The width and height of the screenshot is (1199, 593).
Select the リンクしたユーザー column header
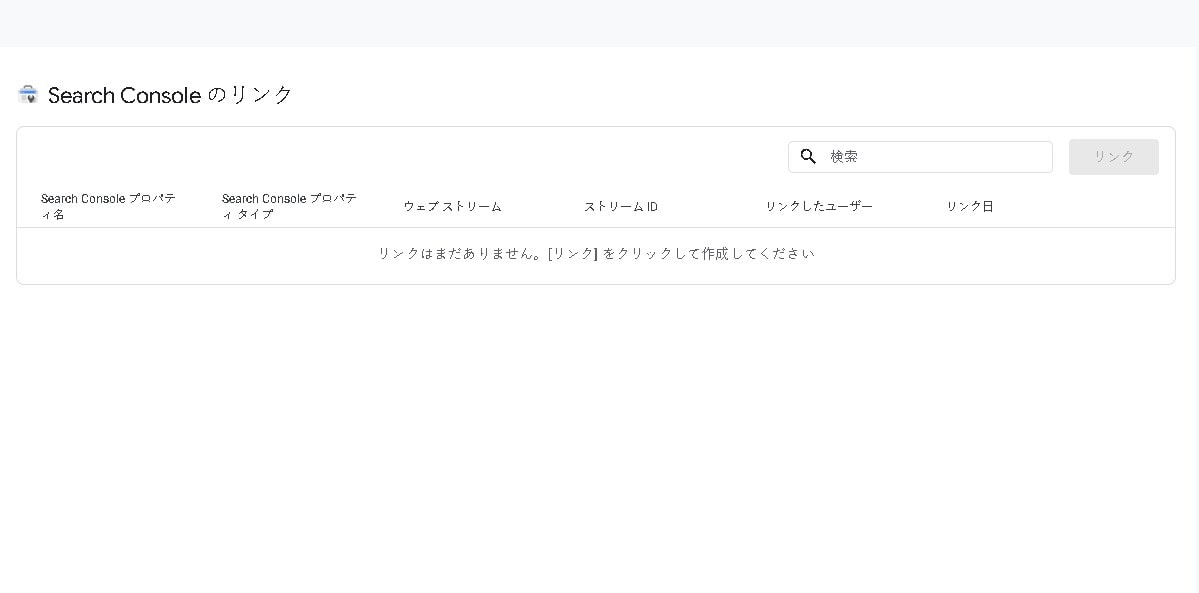(818, 207)
